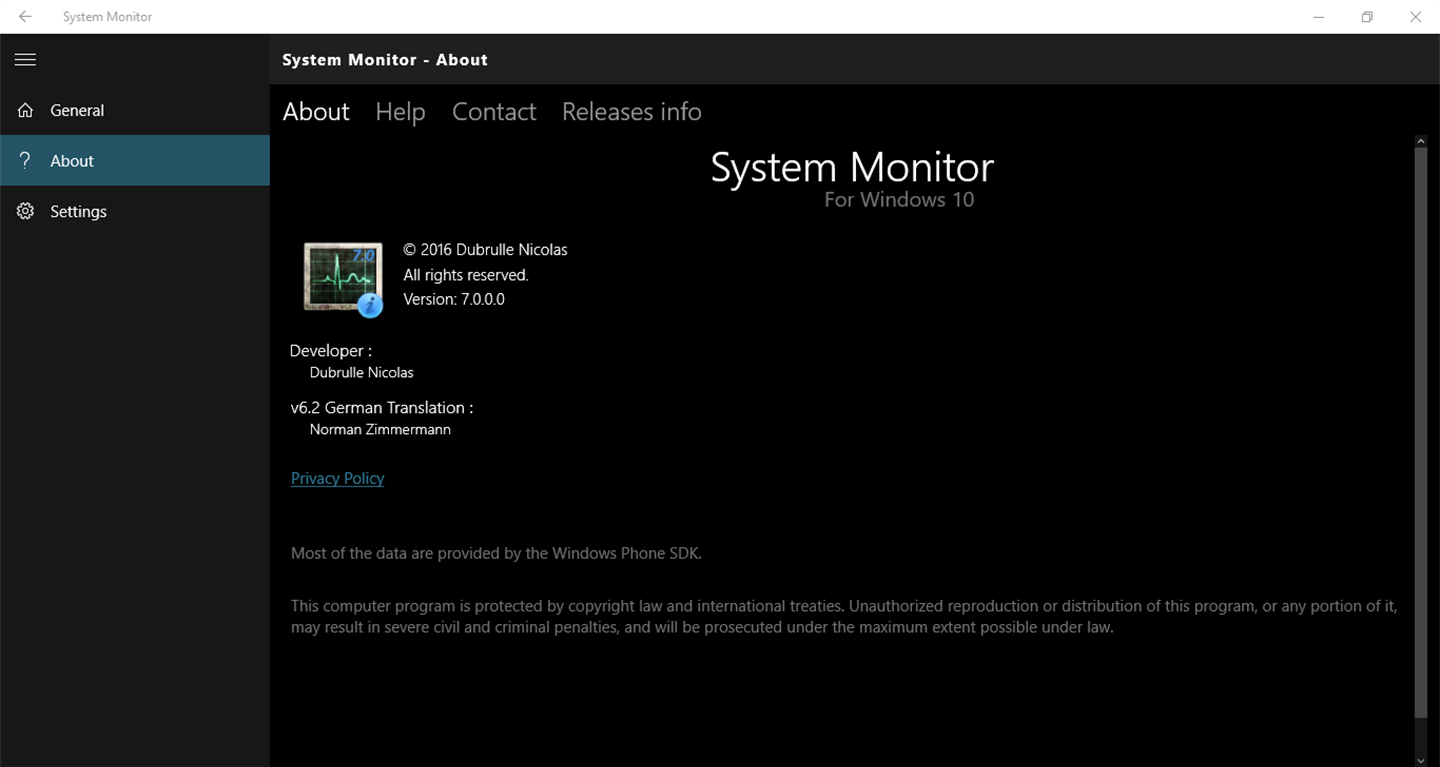
Task: Switch to the Help tab
Action: (x=400, y=112)
